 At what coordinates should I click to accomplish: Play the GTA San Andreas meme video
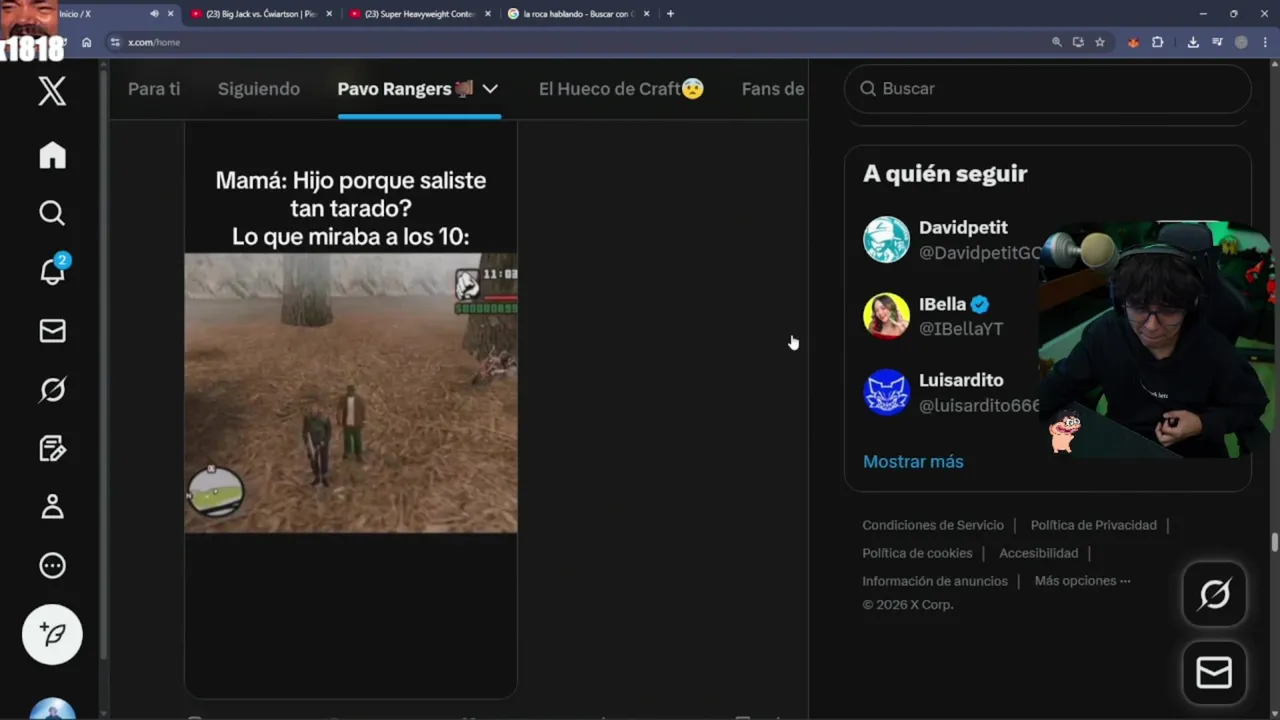pyautogui.click(x=351, y=393)
